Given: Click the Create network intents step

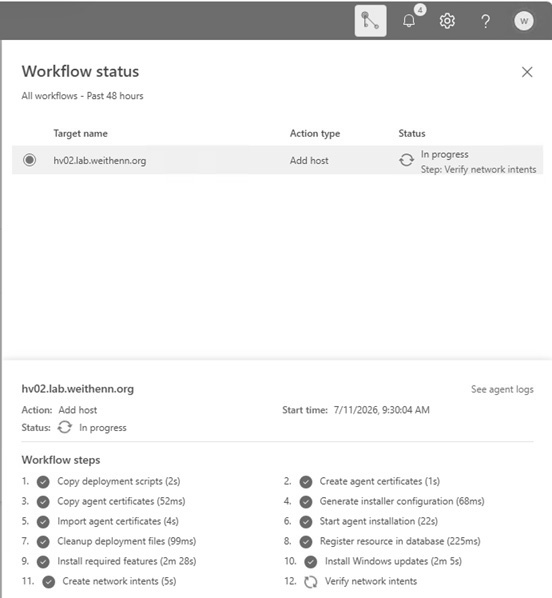Looking at the screenshot, I should pyautogui.click(x=119, y=581).
